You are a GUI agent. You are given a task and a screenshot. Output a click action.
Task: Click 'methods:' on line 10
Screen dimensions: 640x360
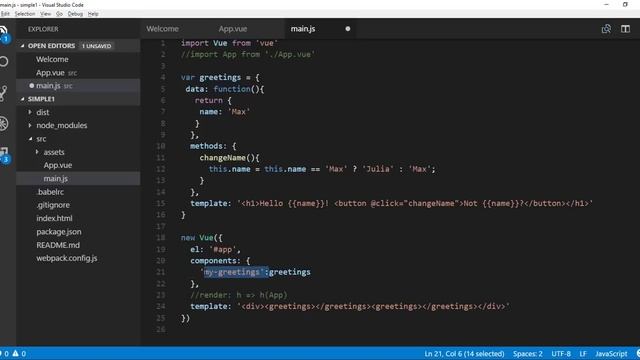point(208,146)
